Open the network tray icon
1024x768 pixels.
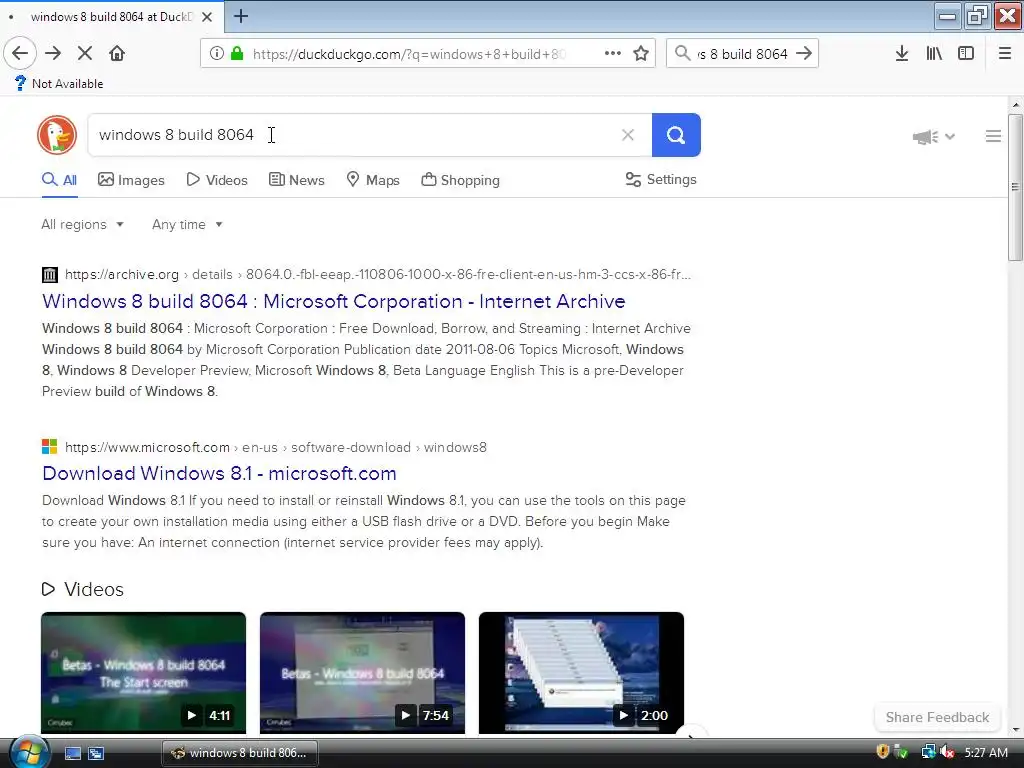927,752
